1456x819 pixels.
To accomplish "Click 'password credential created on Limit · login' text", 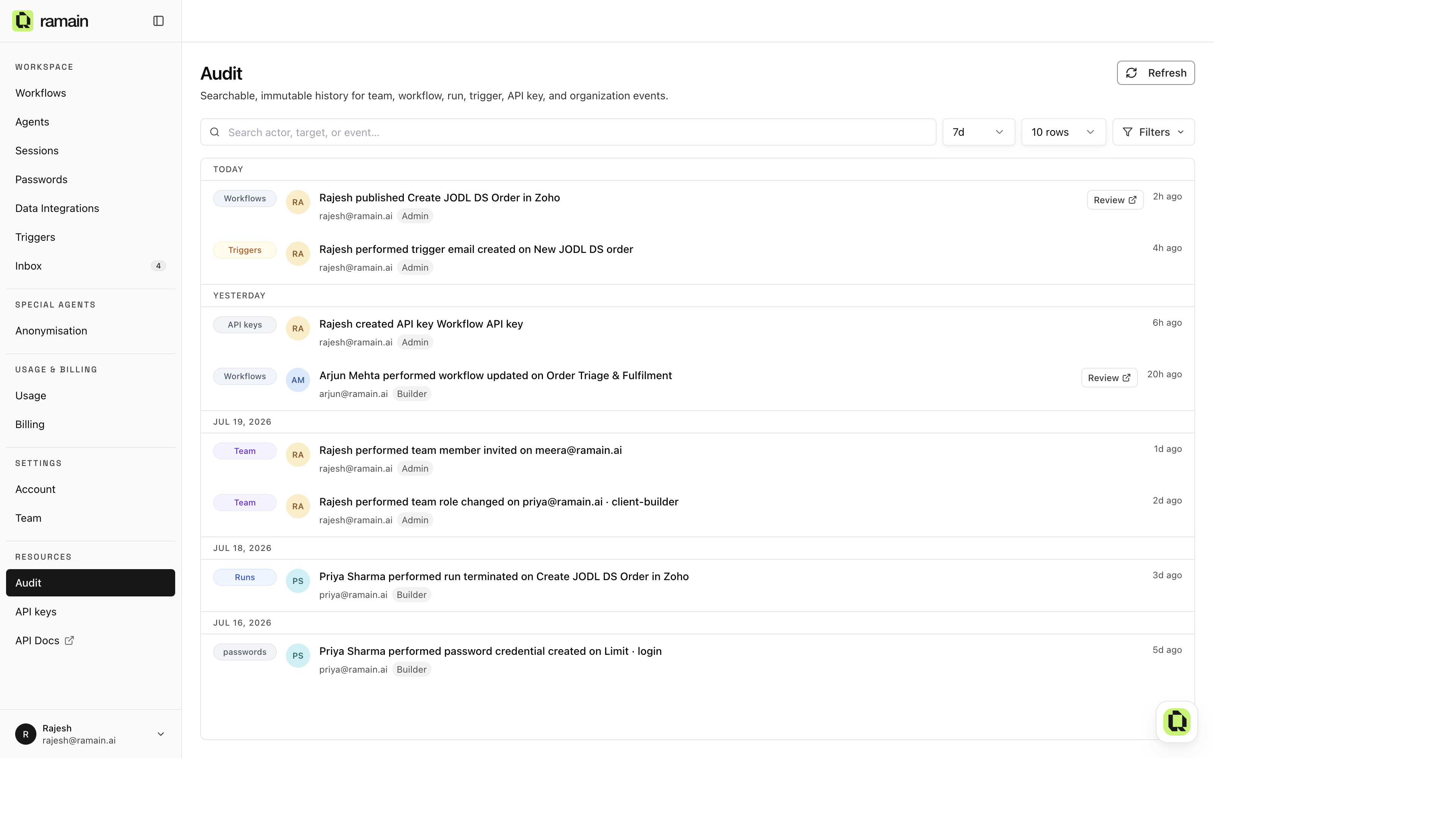I will coord(553,651).
